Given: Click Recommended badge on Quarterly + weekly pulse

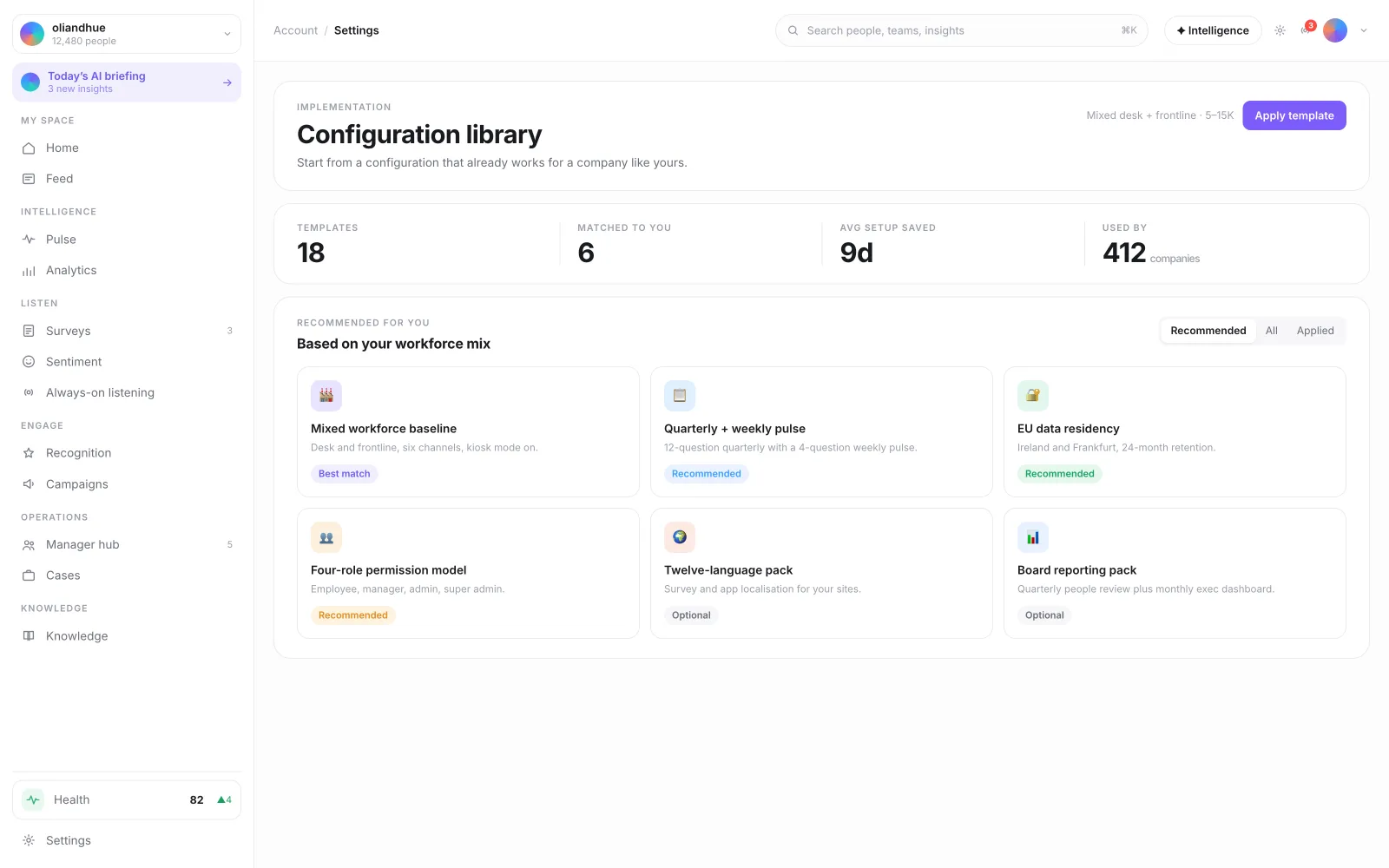Looking at the screenshot, I should point(707,474).
